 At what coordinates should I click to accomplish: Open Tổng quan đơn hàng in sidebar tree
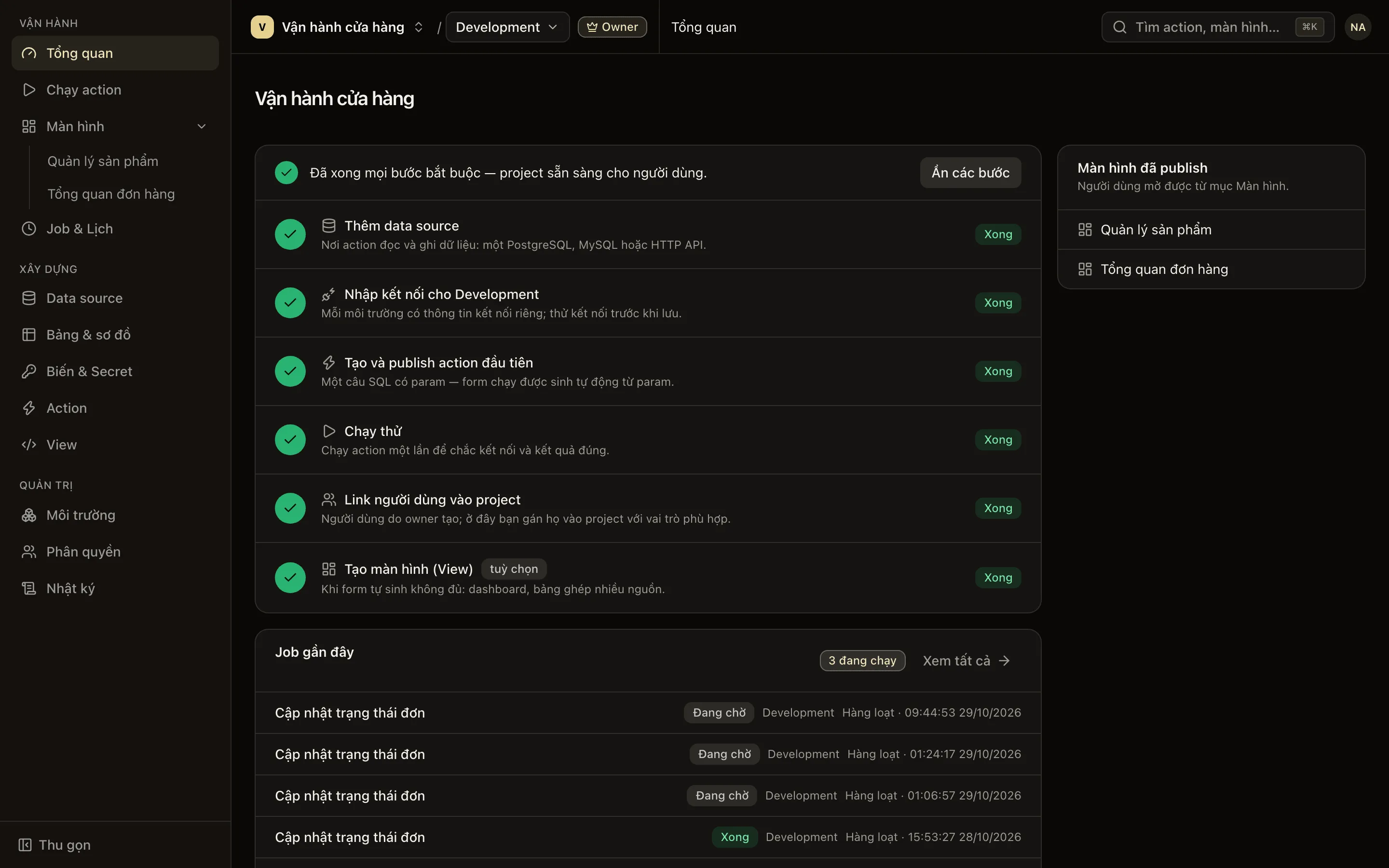point(111,194)
